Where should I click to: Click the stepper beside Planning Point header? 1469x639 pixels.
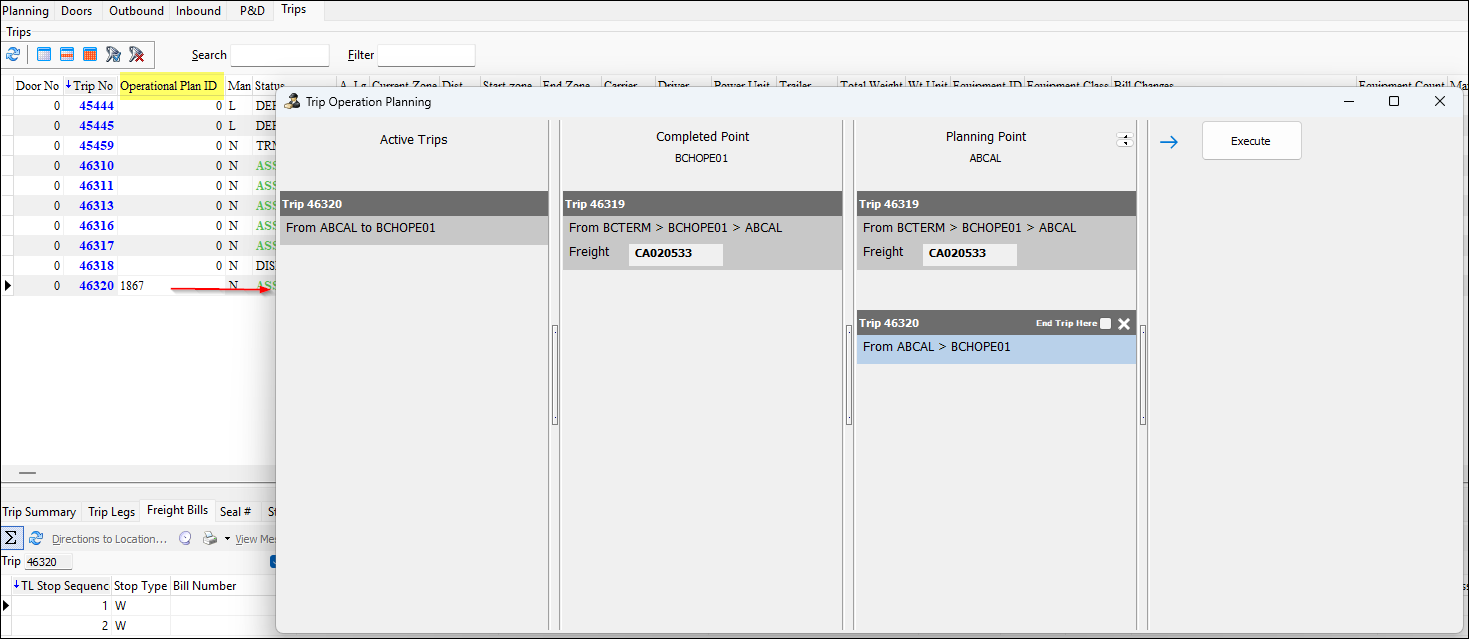pos(1124,140)
